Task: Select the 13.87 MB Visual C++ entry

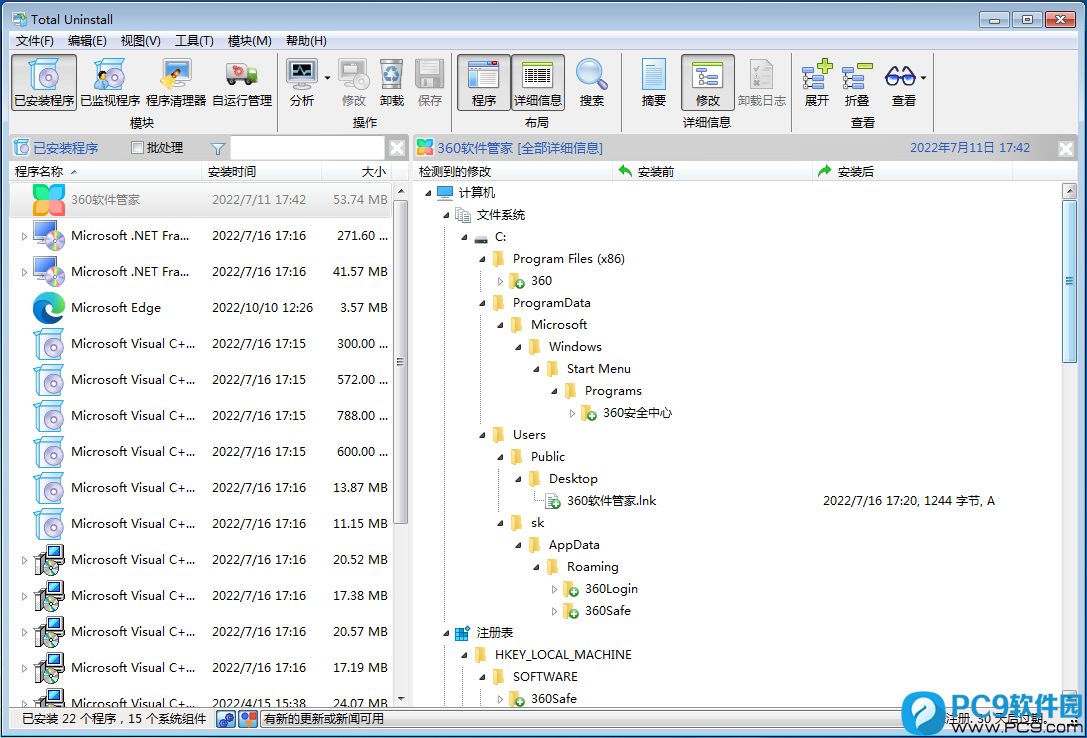Action: [x=201, y=488]
